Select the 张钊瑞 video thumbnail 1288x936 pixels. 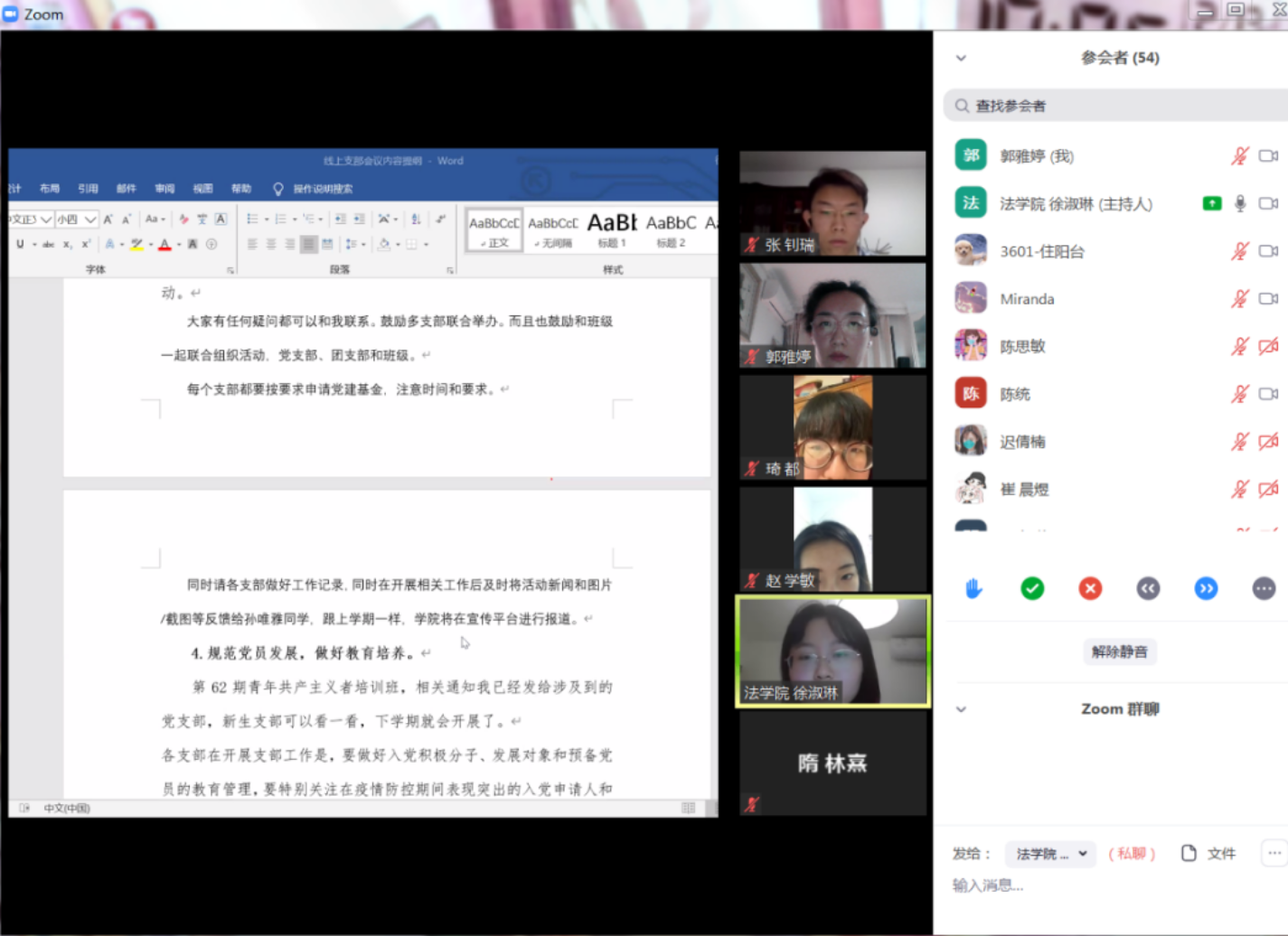click(x=832, y=203)
